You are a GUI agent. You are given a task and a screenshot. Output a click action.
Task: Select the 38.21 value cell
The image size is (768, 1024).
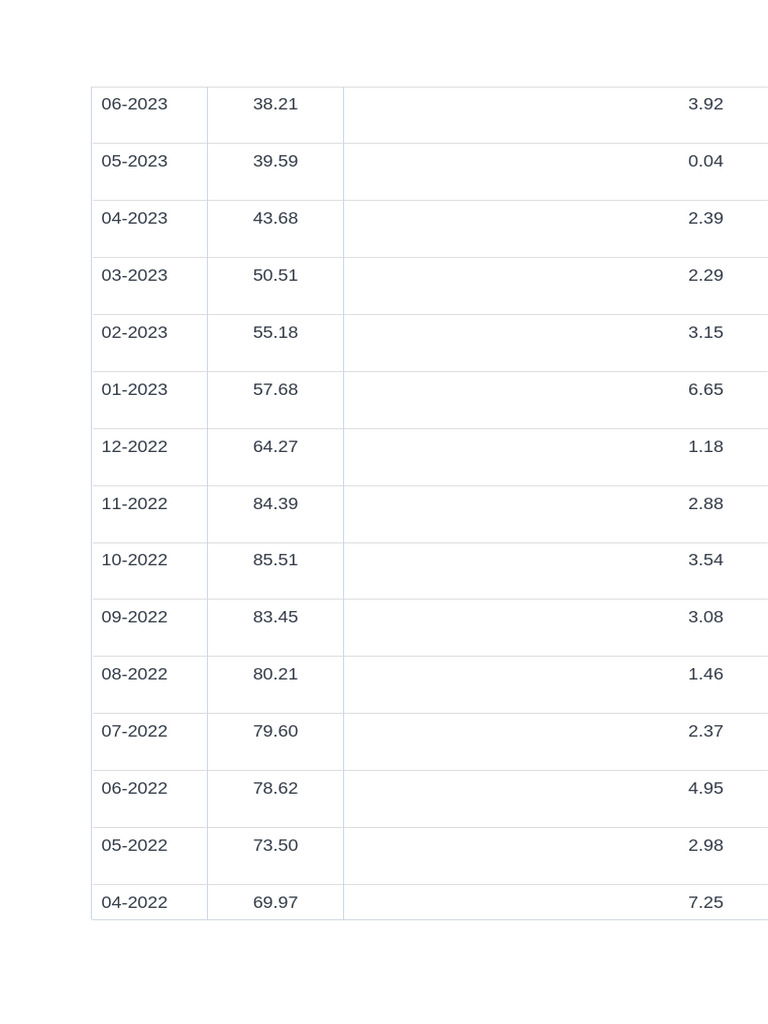click(275, 104)
